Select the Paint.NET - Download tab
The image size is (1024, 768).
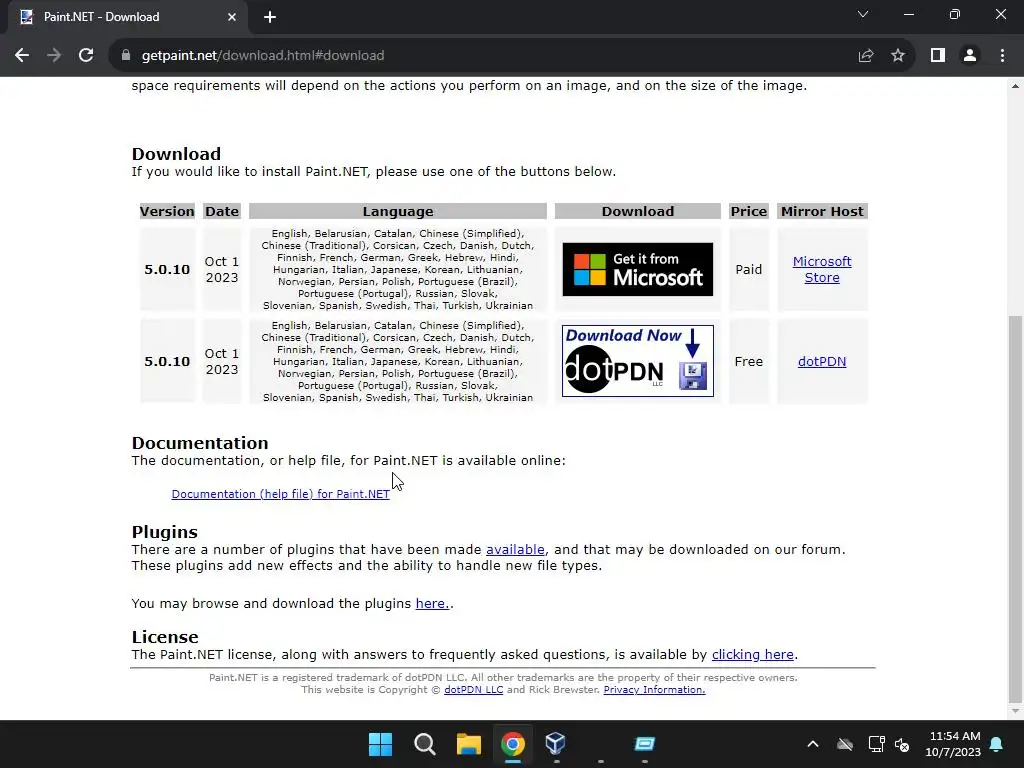(127, 17)
